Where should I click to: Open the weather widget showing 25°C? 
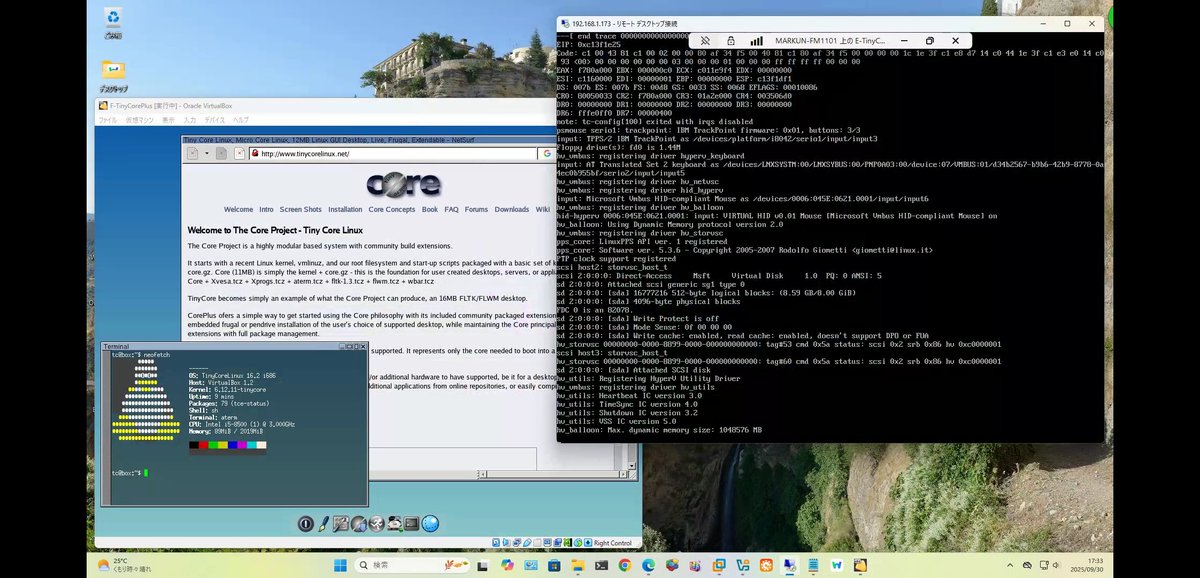[x=126, y=565]
